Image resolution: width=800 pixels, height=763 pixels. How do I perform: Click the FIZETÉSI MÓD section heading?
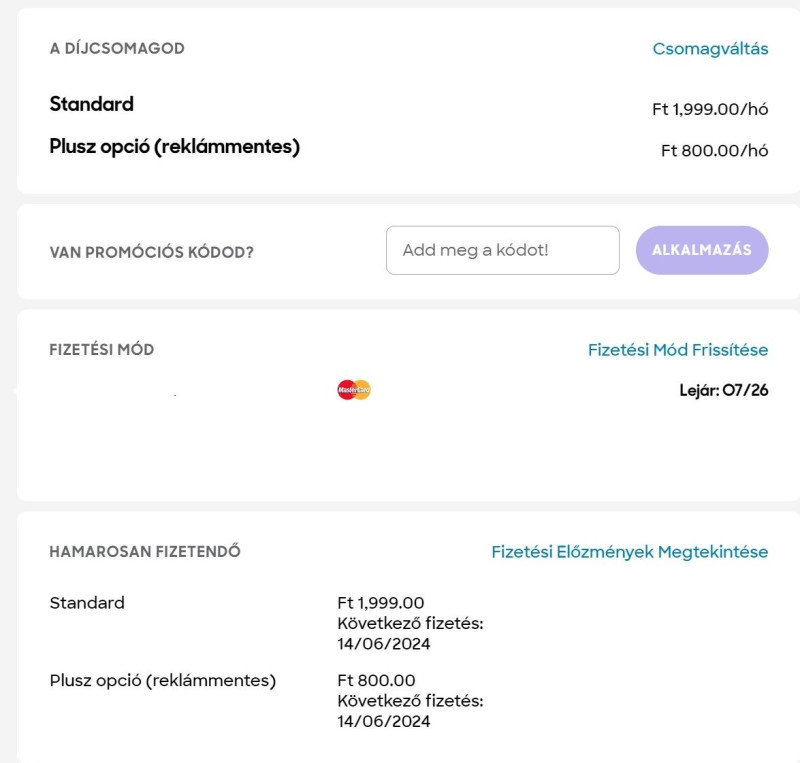click(101, 350)
